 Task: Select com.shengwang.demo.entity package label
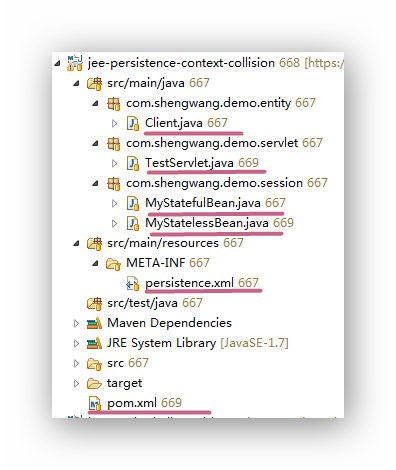point(208,103)
